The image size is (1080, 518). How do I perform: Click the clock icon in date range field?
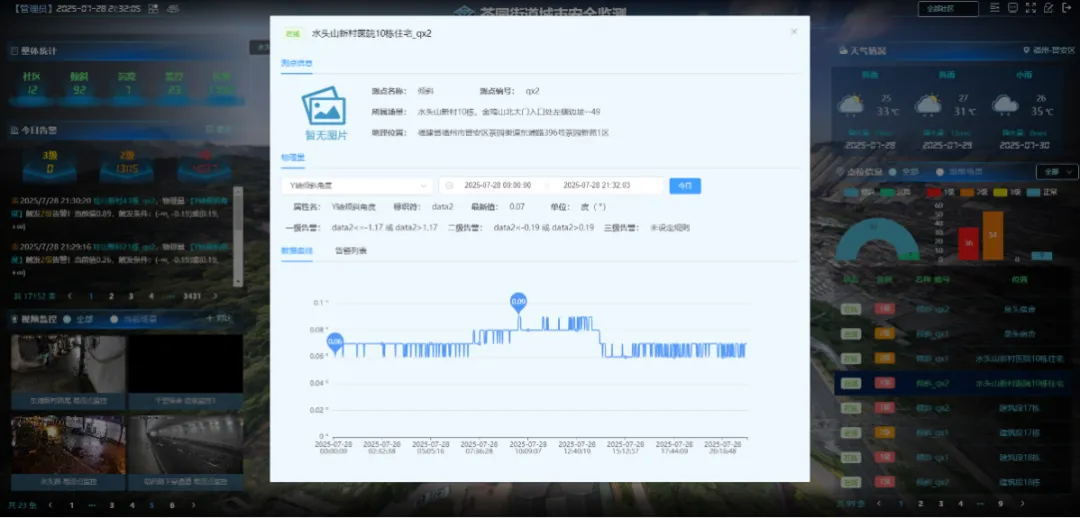tap(450, 185)
